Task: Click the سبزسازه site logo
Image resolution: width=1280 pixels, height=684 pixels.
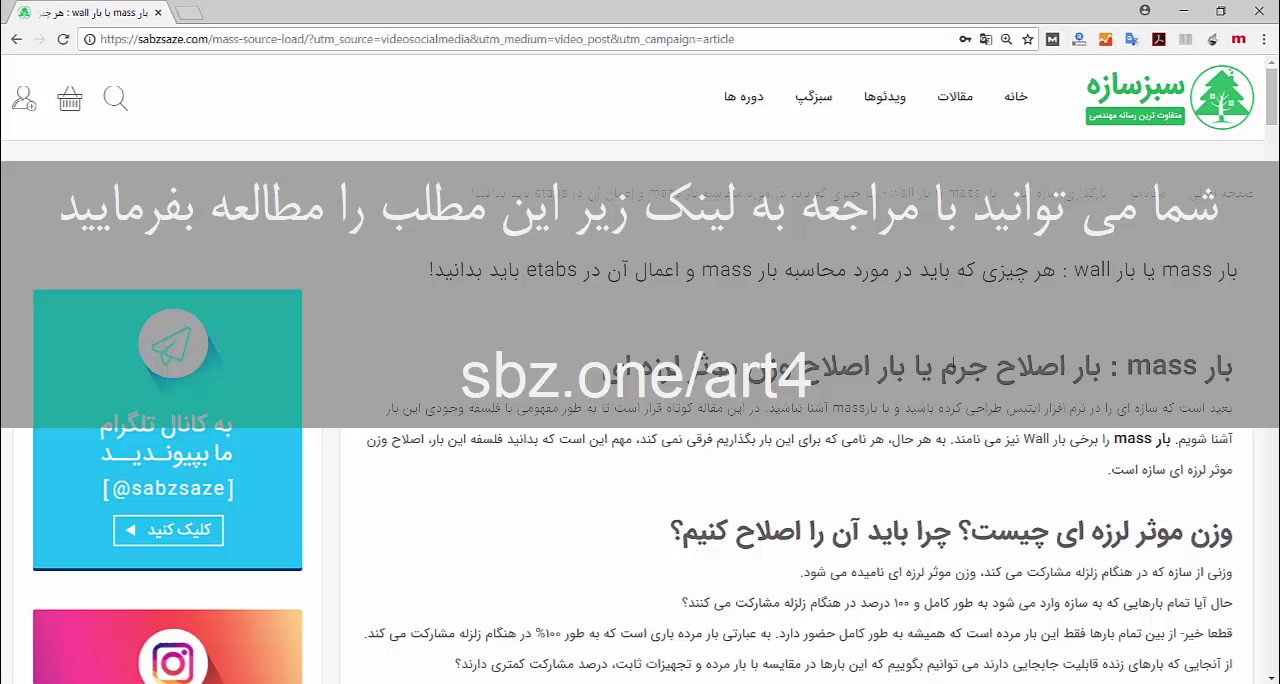Action: coord(1170,97)
